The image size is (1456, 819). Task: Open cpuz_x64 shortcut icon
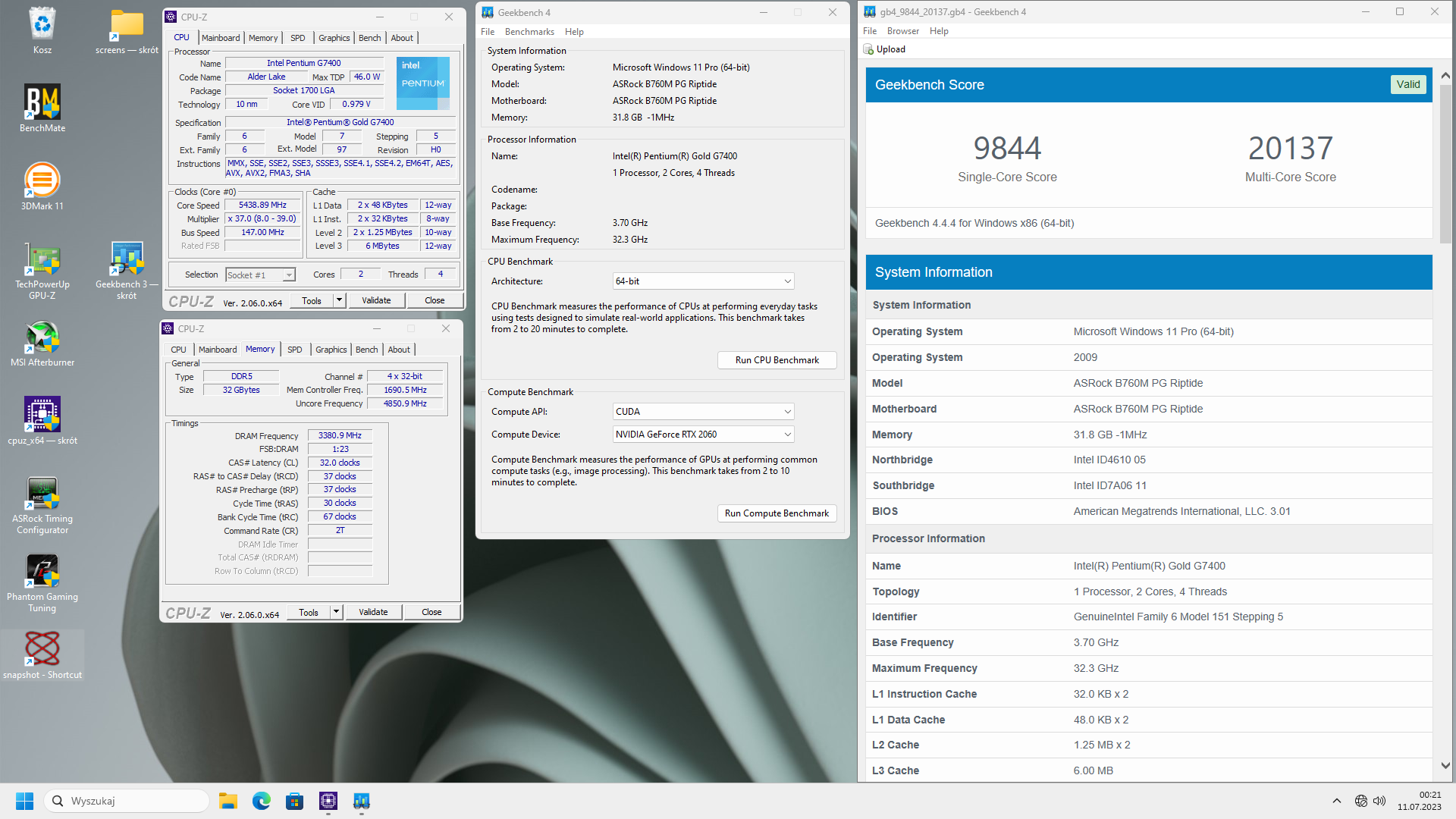42,421
